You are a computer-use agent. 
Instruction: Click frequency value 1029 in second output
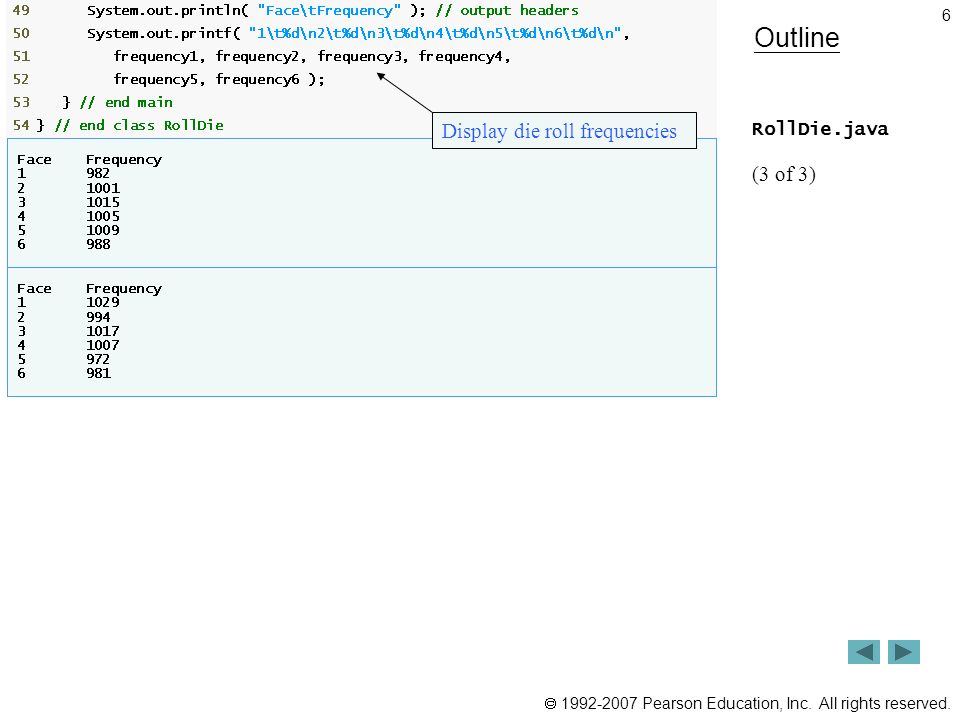[x=103, y=302]
